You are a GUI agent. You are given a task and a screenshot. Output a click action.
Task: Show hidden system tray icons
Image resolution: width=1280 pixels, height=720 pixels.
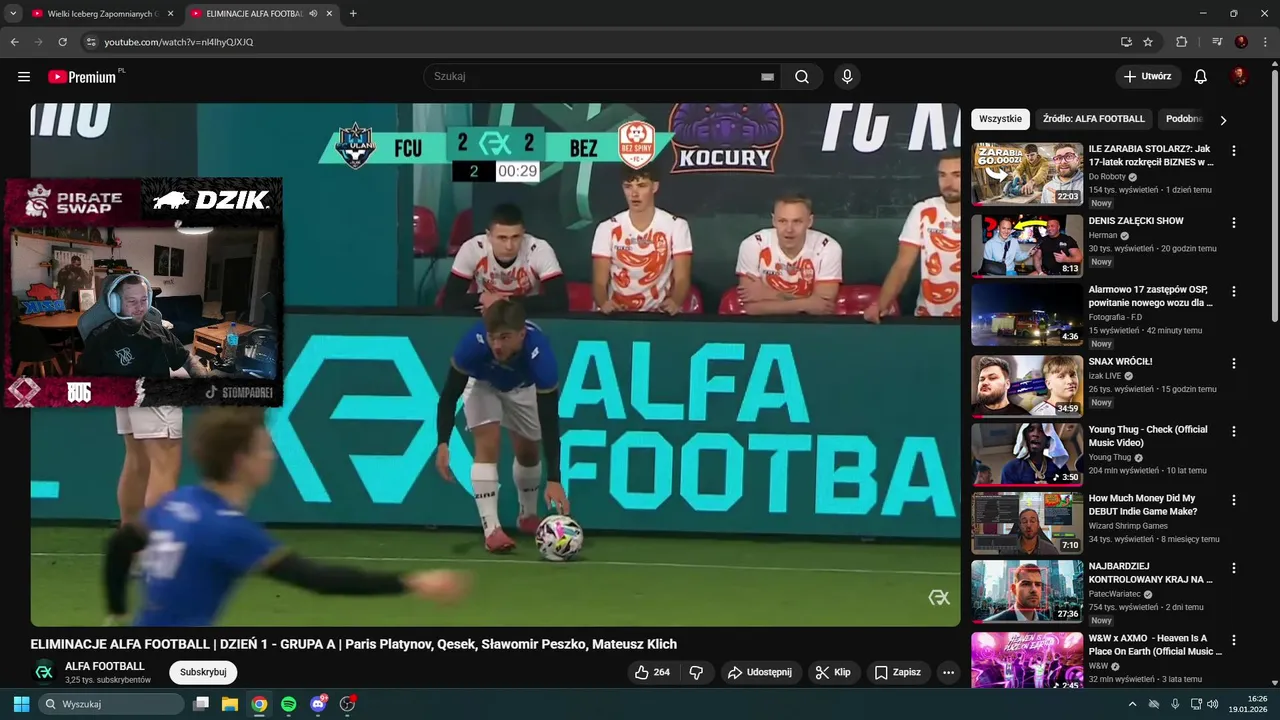click(x=1132, y=704)
